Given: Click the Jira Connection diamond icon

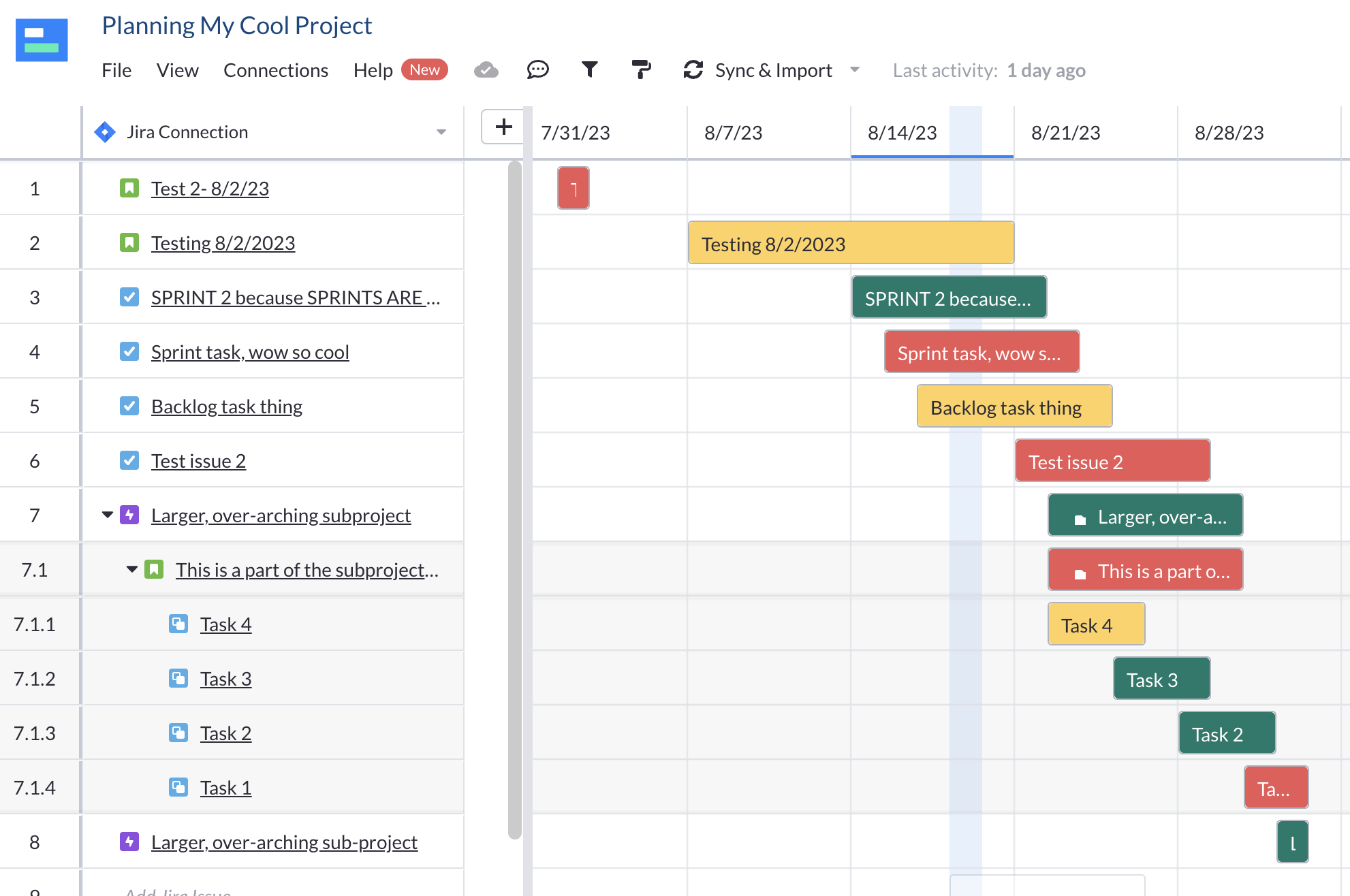Looking at the screenshot, I should point(106,131).
